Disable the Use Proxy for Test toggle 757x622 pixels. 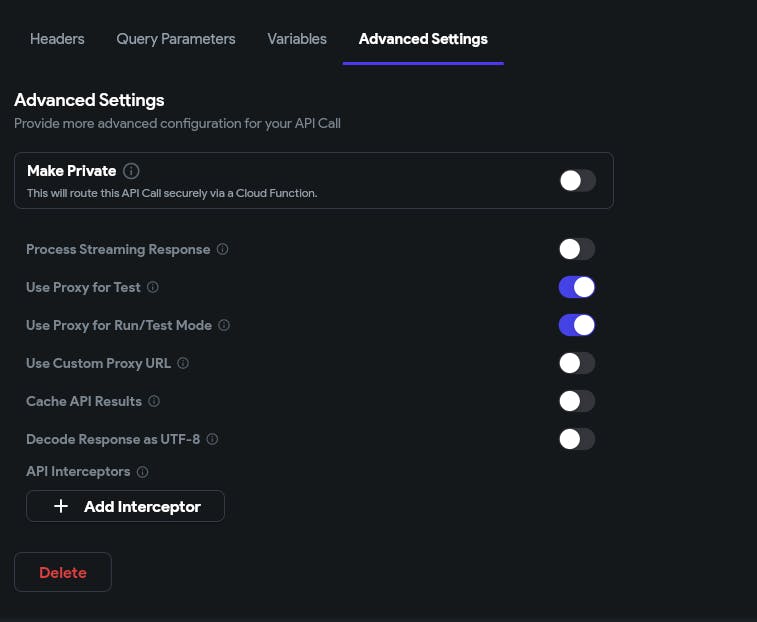[x=577, y=287]
